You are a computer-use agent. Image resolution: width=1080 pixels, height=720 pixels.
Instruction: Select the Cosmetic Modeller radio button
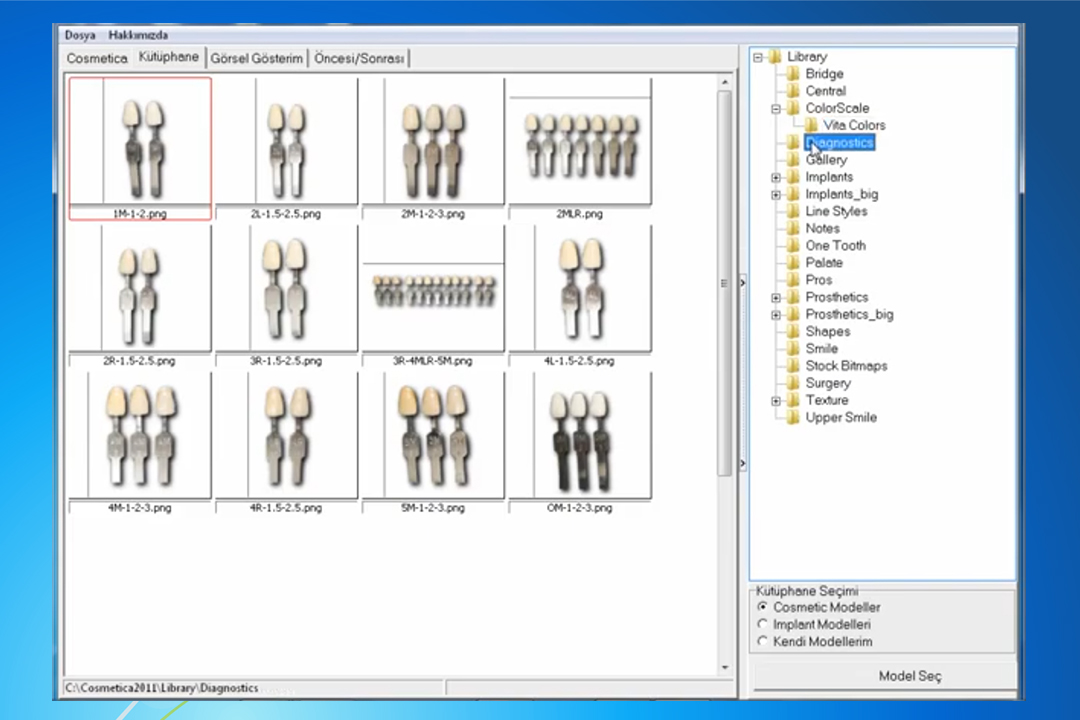[x=762, y=607]
